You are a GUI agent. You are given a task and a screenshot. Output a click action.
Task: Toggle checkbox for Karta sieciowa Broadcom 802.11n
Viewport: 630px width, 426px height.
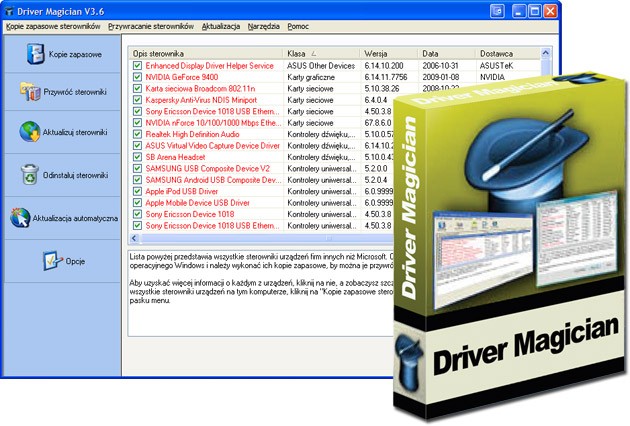[x=137, y=88]
